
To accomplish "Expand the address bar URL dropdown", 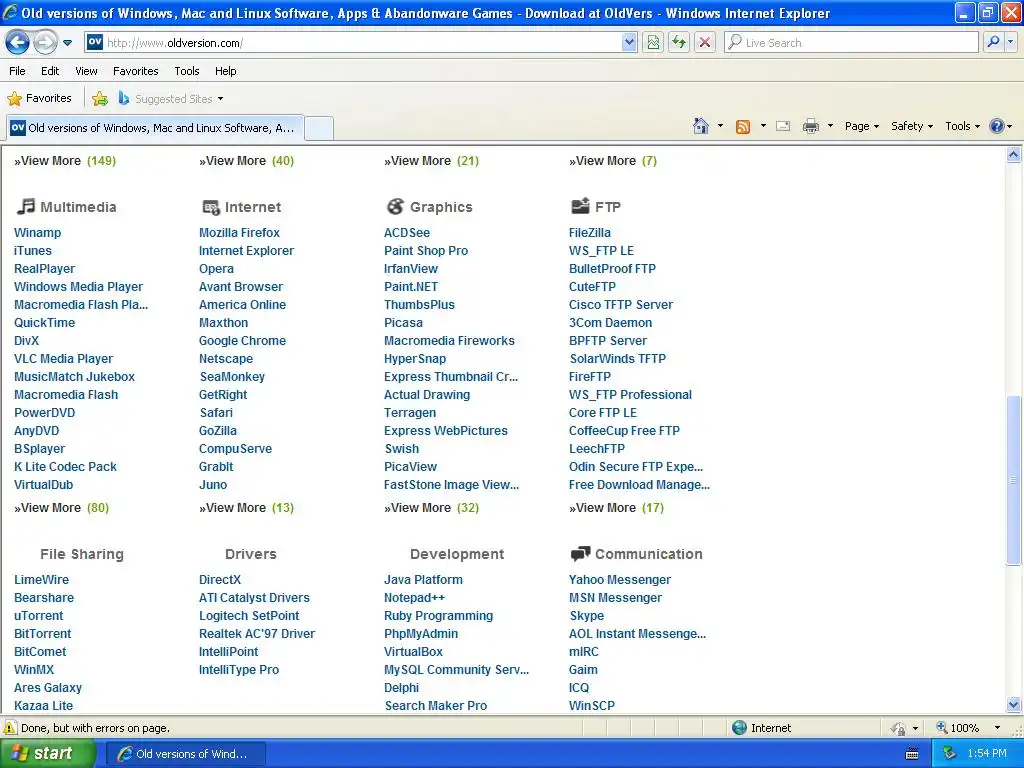I will click(629, 42).
